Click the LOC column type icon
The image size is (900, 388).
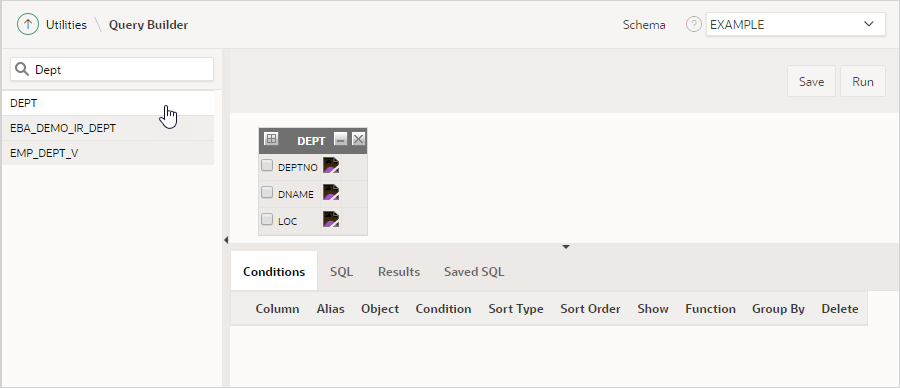[331, 219]
